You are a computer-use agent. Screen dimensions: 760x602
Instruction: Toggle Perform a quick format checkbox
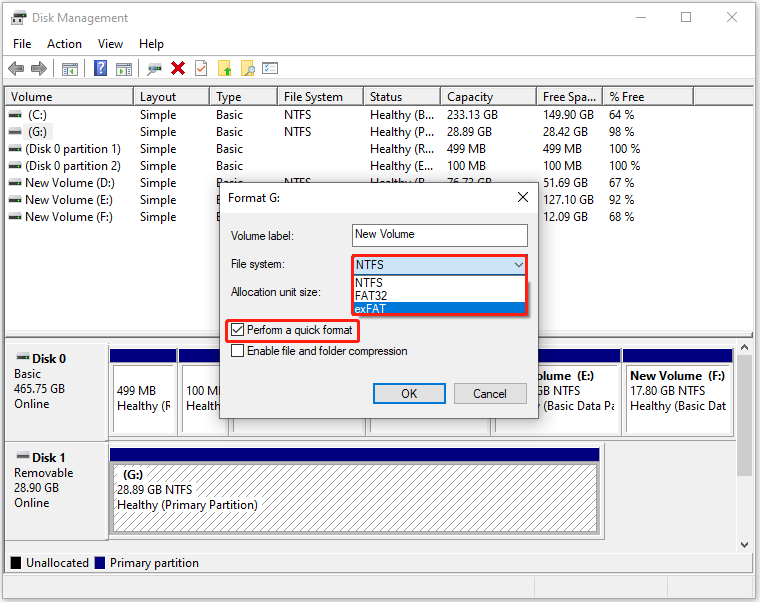(x=238, y=330)
